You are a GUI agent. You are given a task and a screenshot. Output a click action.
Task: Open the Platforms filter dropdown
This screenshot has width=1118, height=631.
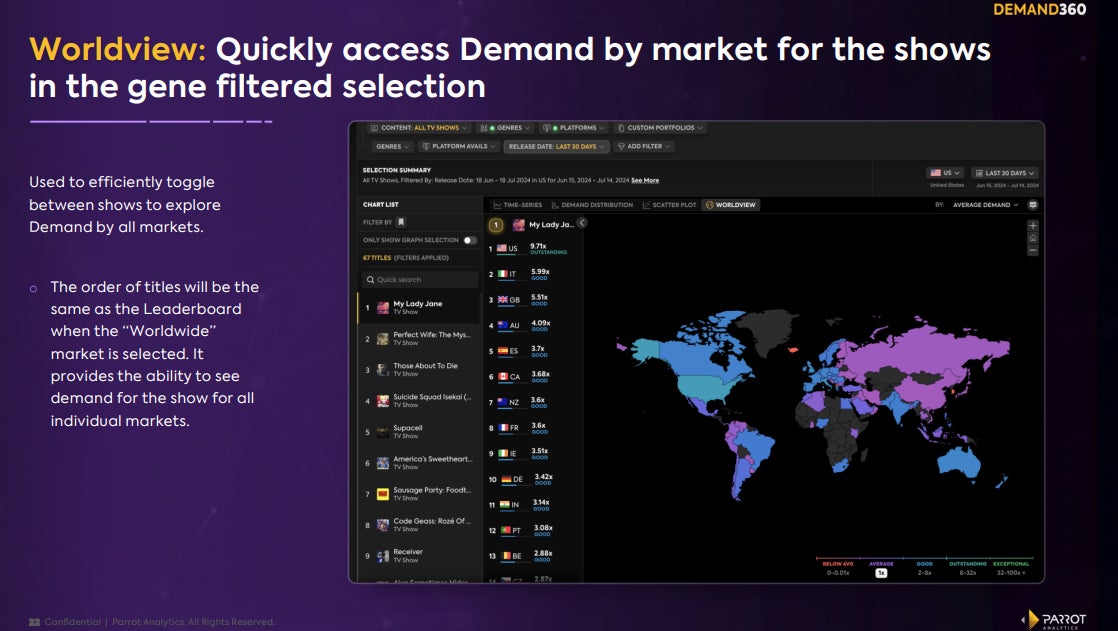573,128
